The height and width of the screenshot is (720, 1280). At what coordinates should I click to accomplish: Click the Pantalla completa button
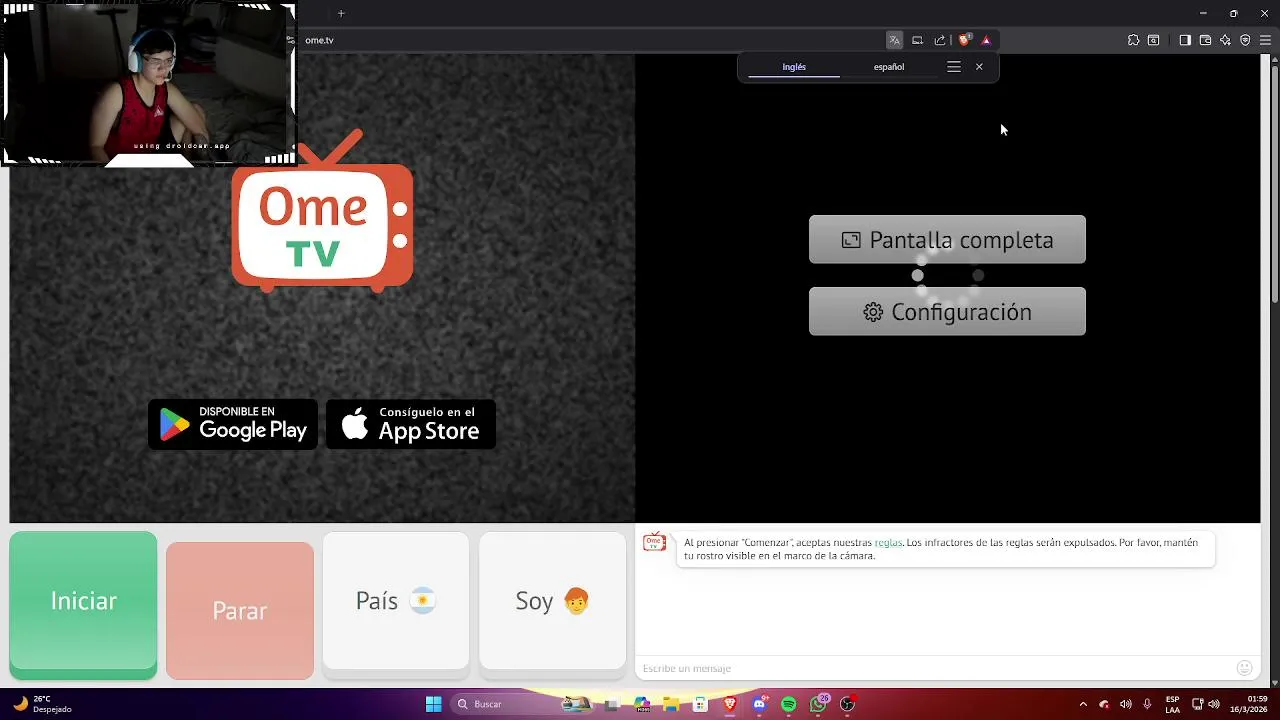(x=947, y=240)
